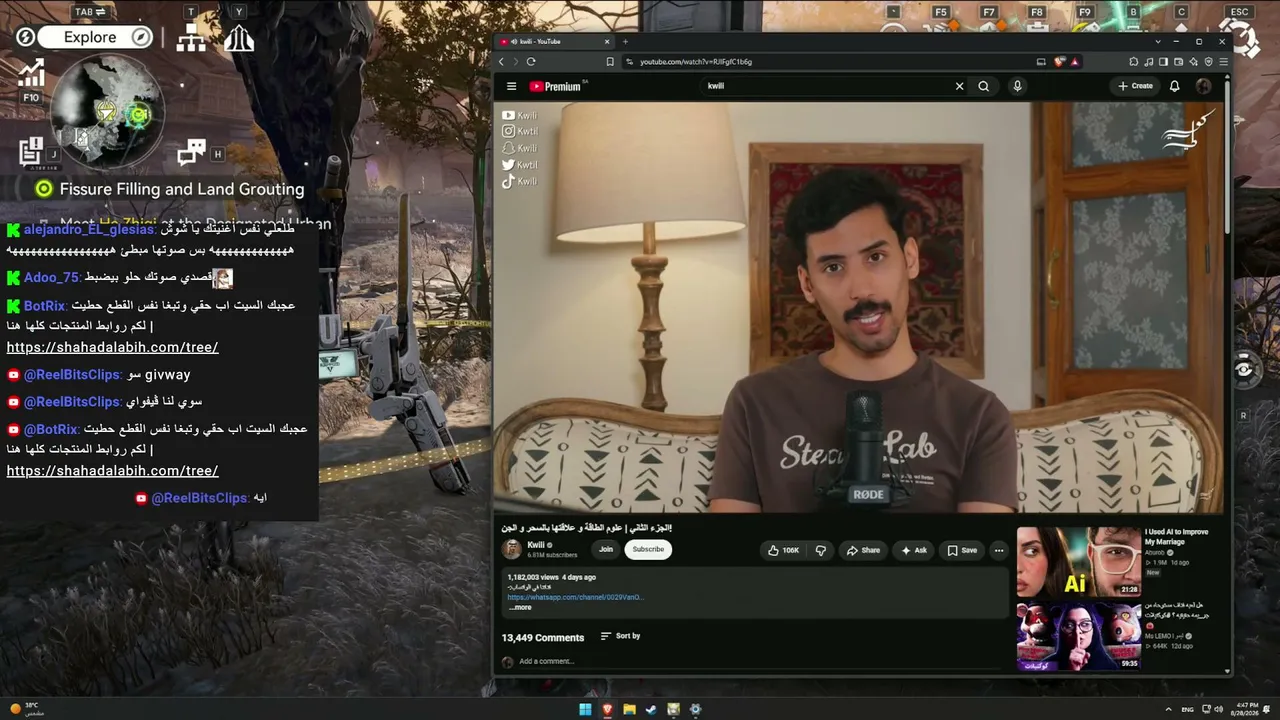The height and width of the screenshot is (720, 1280).
Task: Click the Create button on YouTube
Action: (x=1135, y=86)
